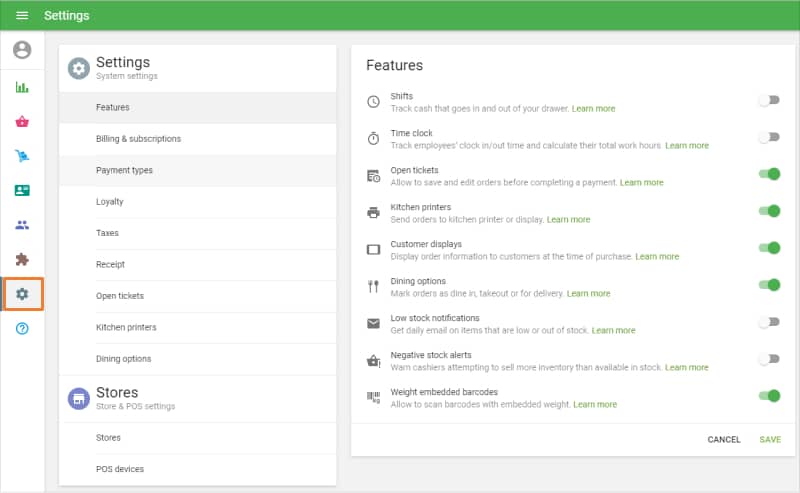Open the hamburger navigation menu
The width and height of the screenshot is (800, 493).
pyautogui.click(x=22, y=15)
